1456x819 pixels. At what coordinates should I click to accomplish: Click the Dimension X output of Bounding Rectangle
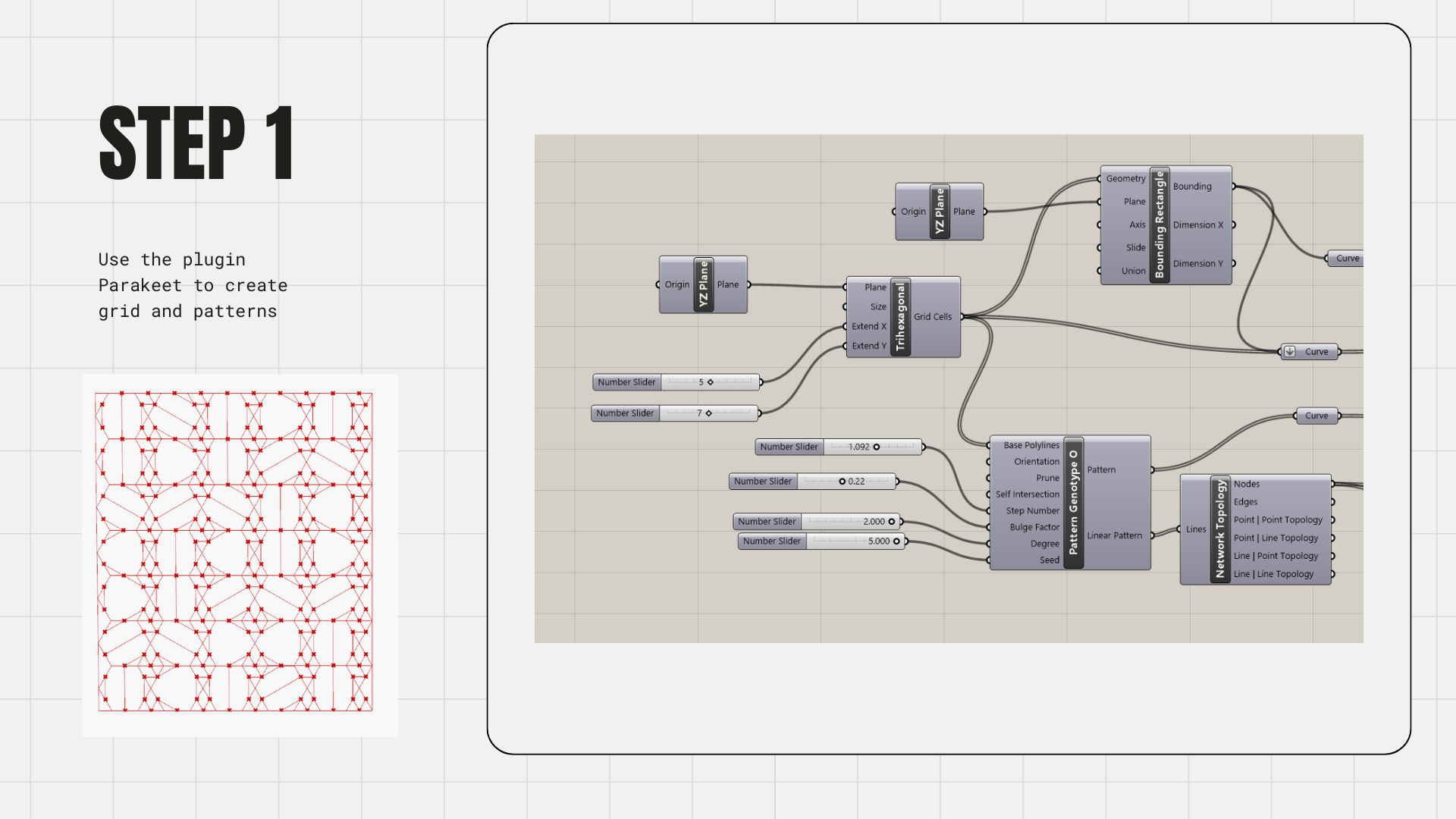point(1197,225)
